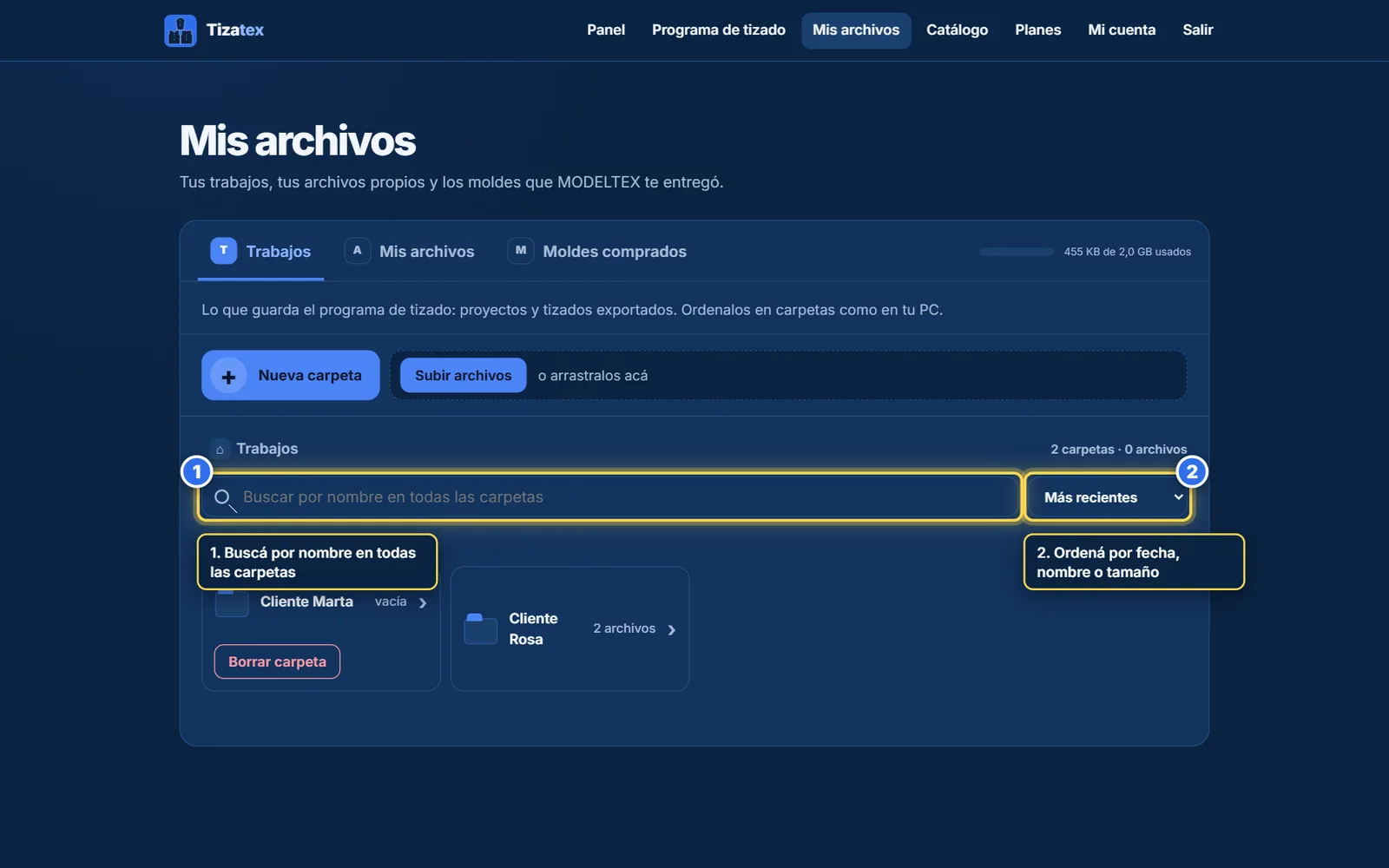Screen dimensions: 1389x868
Task: Click the Trabajos breadcrumb label
Action: click(x=267, y=449)
